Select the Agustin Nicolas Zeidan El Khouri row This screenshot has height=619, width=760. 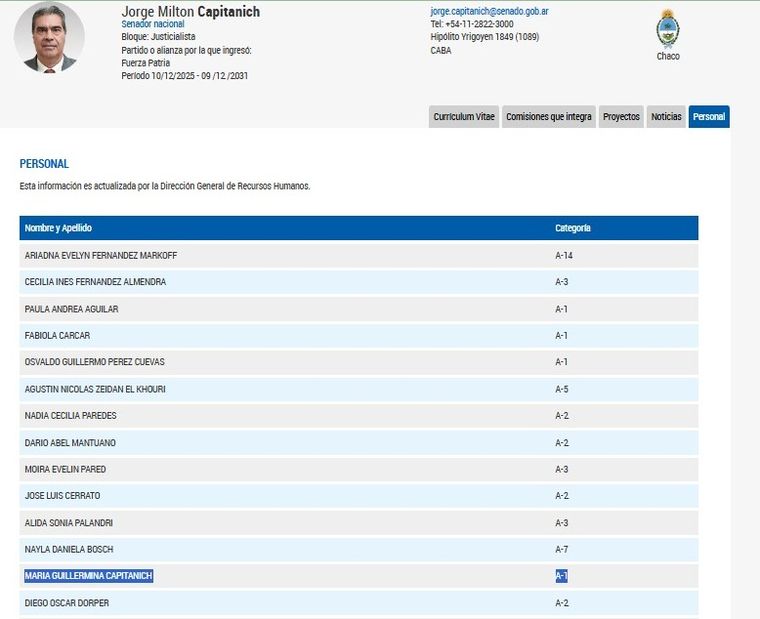pyautogui.click(x=95, y=389)
